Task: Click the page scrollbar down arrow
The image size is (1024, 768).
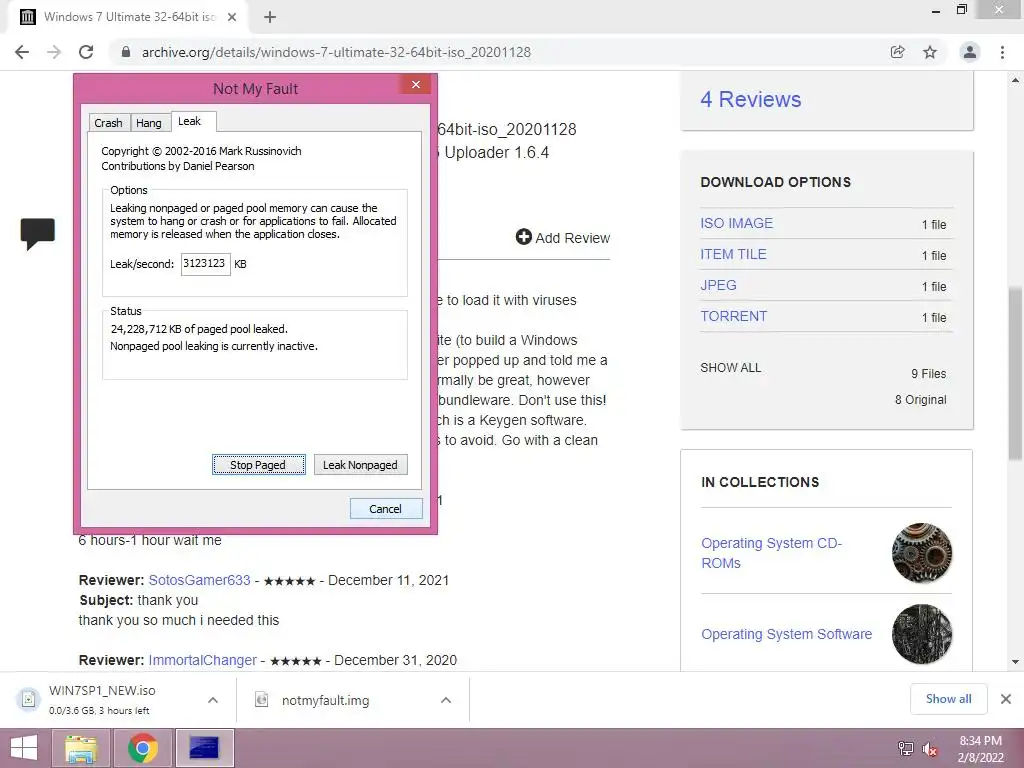Action: [x=1015, y=662]
